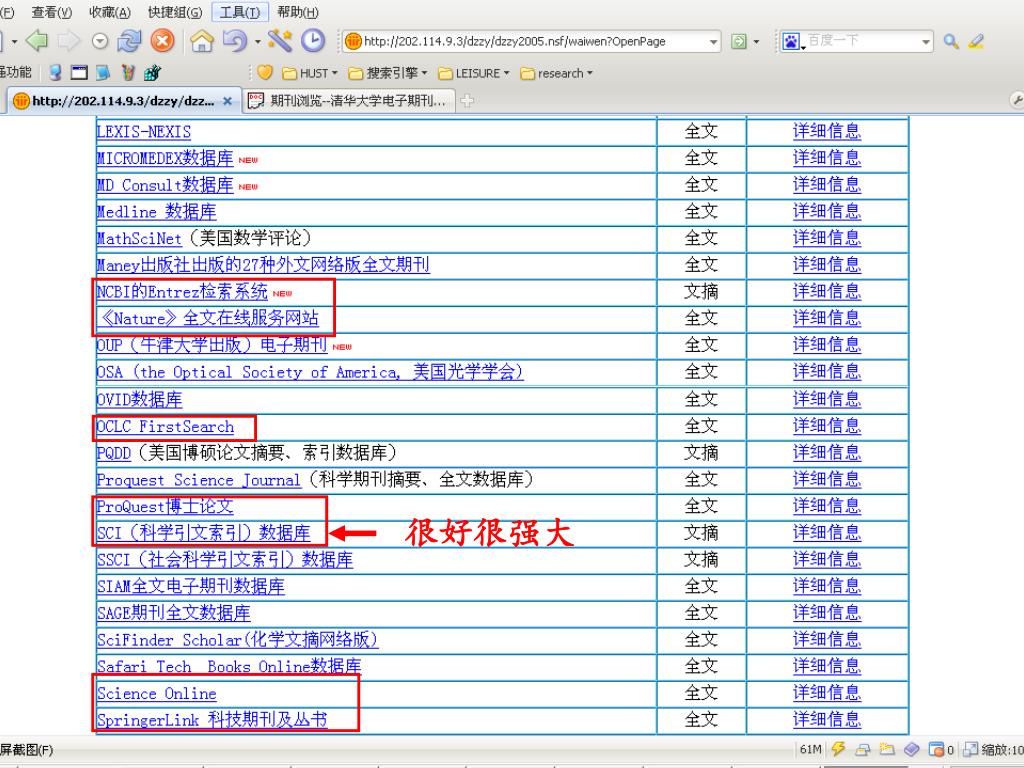1024x768 pixels.
Task: Click 屏截图(F) in the status bar
Action: tap(26, 750)
